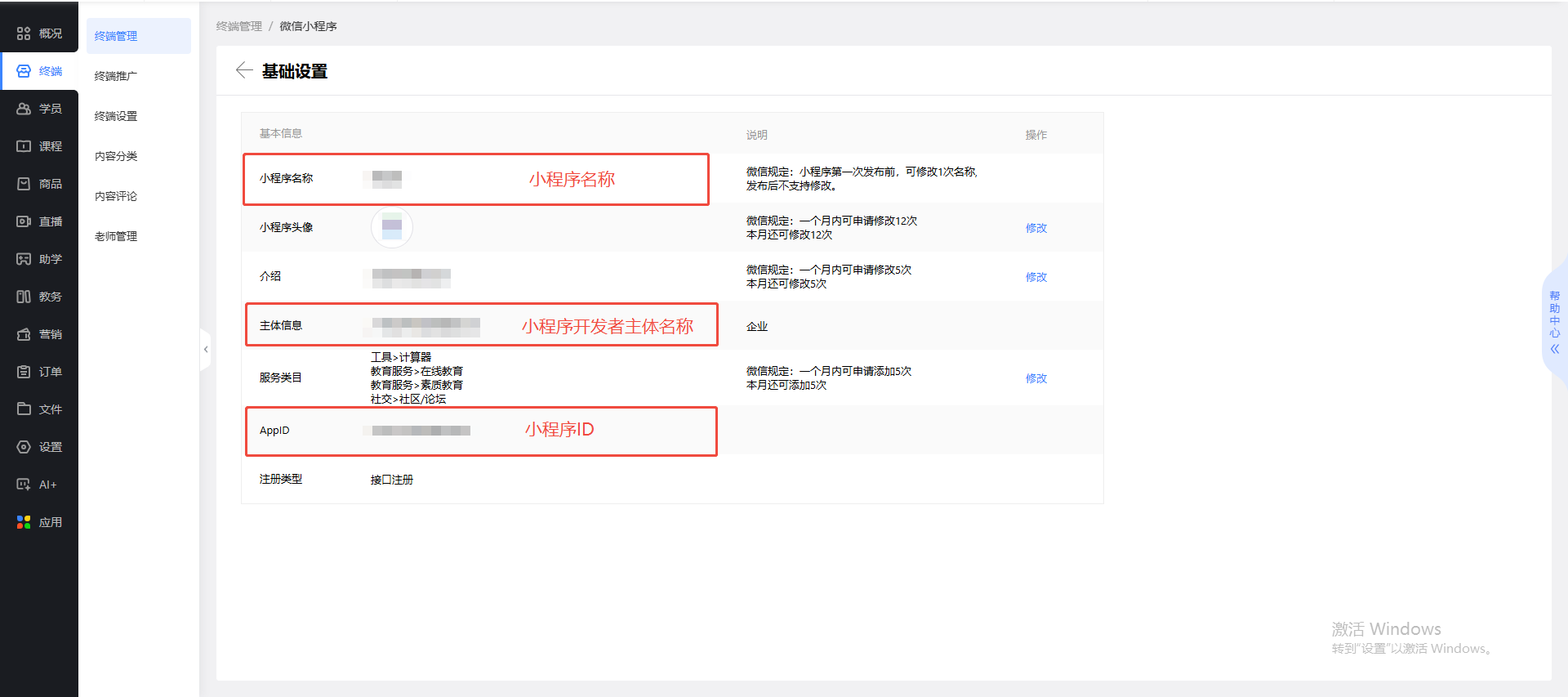
Task: Go to 商品 products in sidebar
Action: tap(24, 184)
